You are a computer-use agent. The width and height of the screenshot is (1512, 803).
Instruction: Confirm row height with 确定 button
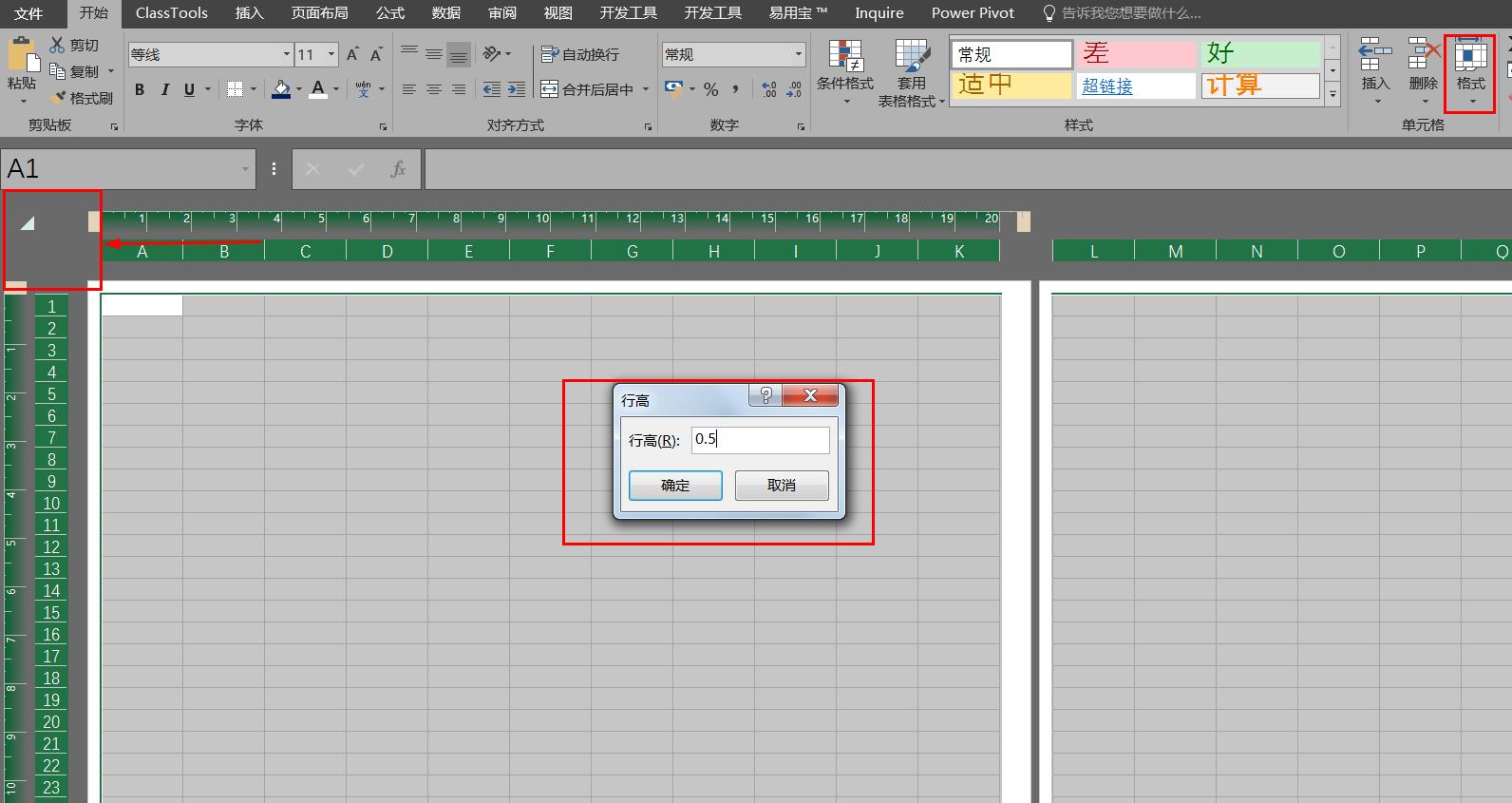click(675, 486)
